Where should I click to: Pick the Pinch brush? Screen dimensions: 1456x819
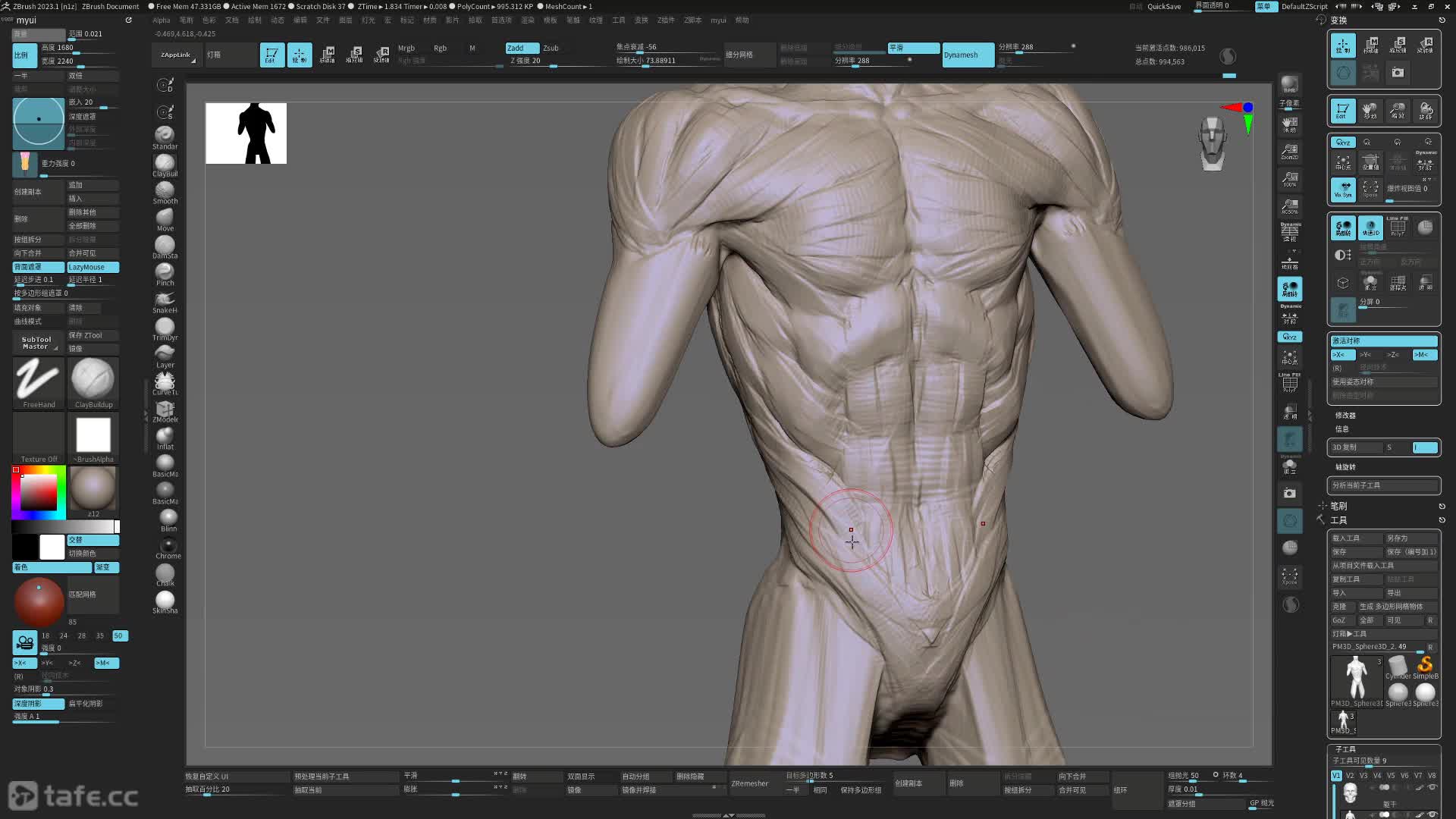pos(165,273)
